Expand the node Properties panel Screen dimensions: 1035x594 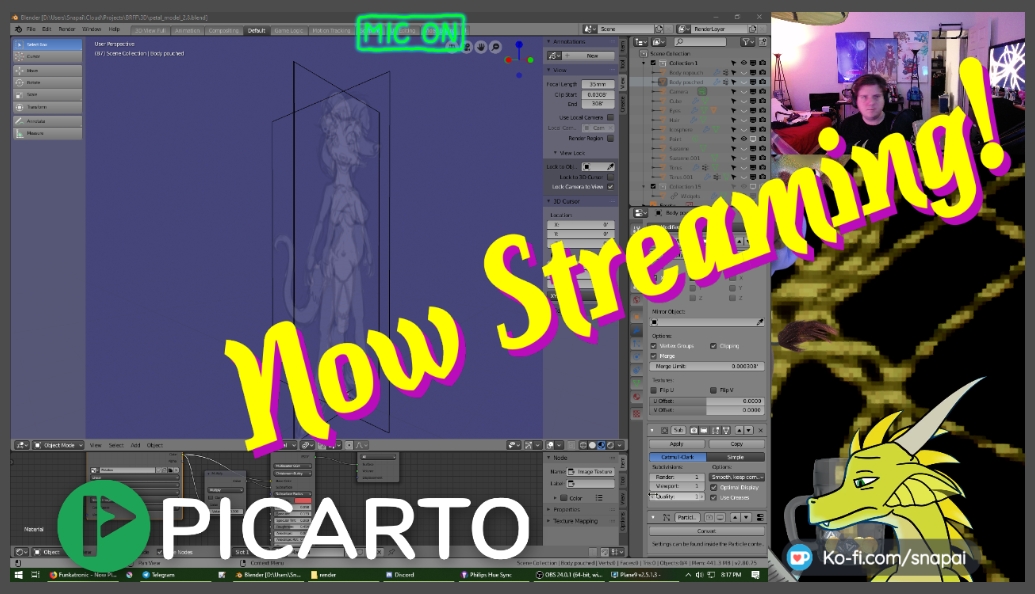point(549,510)
